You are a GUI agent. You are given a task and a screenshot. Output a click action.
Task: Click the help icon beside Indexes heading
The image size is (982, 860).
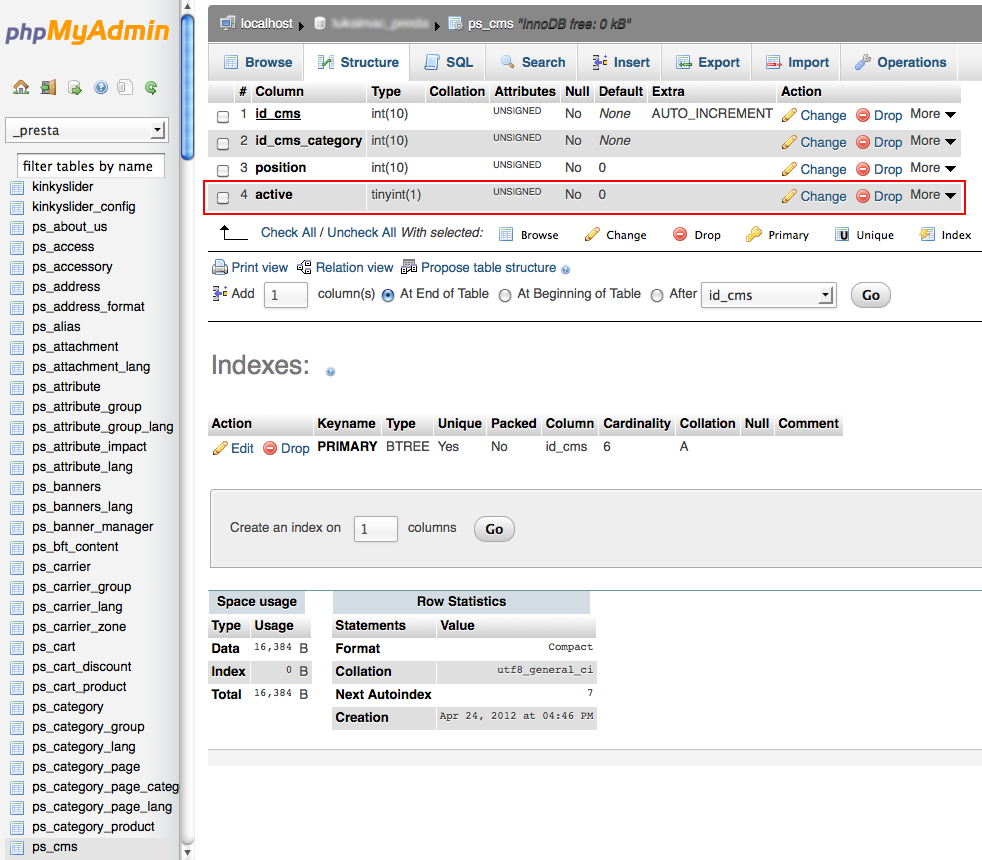click(331, 371)
